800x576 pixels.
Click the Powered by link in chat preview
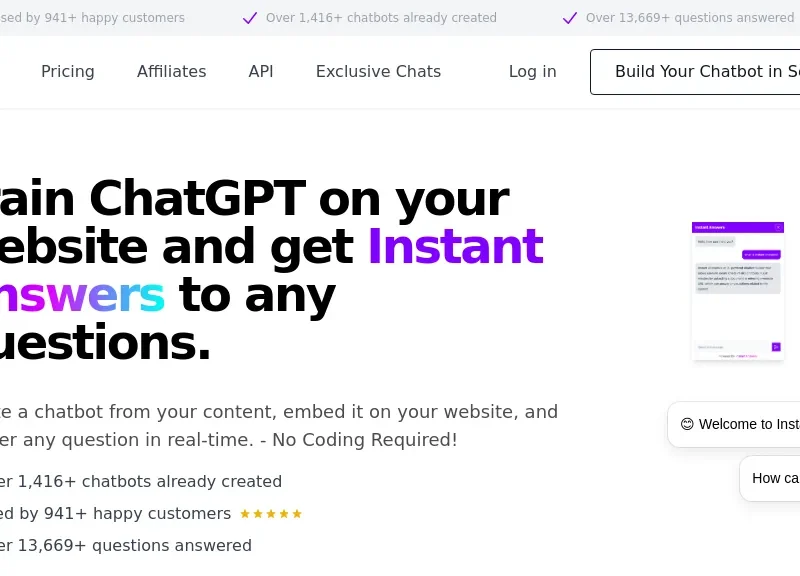738,356
